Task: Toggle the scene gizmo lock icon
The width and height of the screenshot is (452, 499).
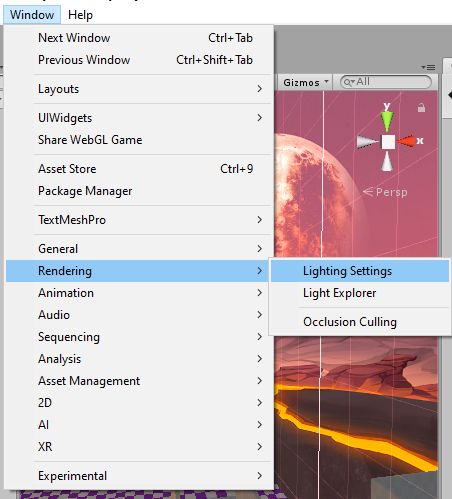Action: [421, 107]
